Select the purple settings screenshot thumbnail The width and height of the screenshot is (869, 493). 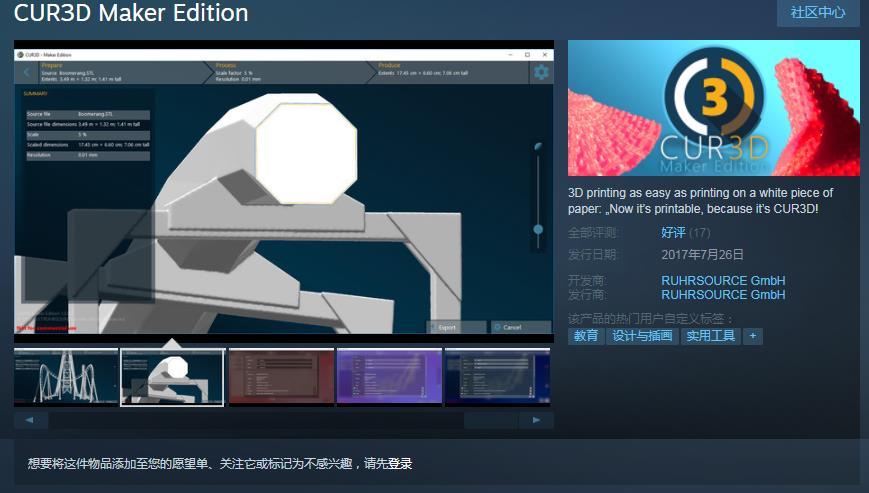tap(390, 377)
